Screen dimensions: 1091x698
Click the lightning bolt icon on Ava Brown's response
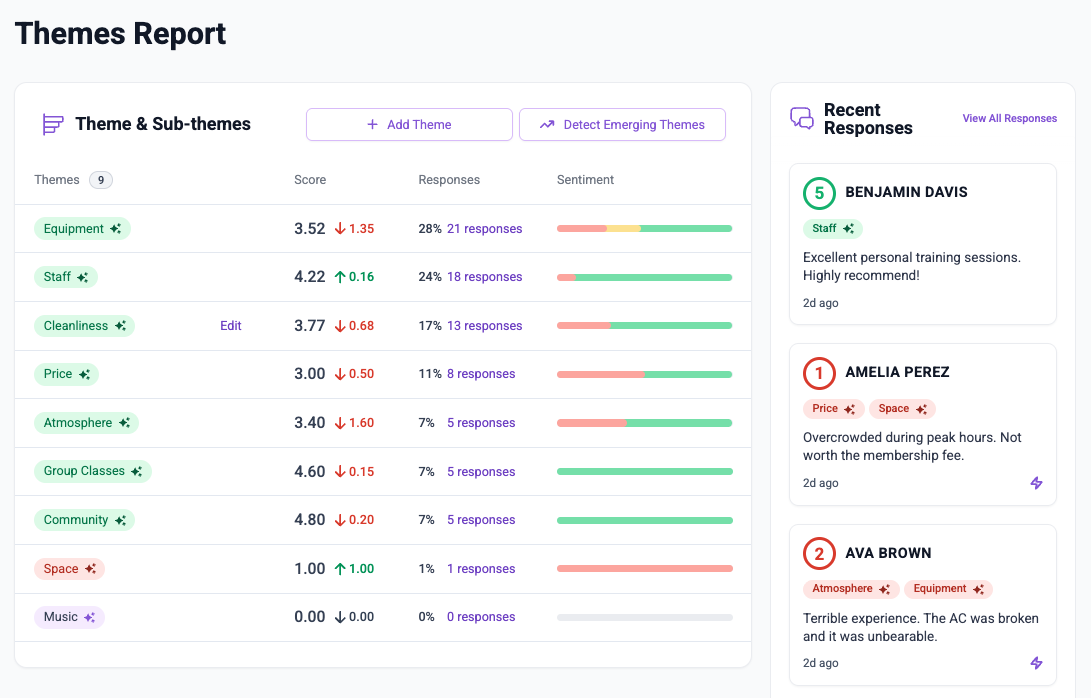pyautogui.click(x=1036, y=663)
